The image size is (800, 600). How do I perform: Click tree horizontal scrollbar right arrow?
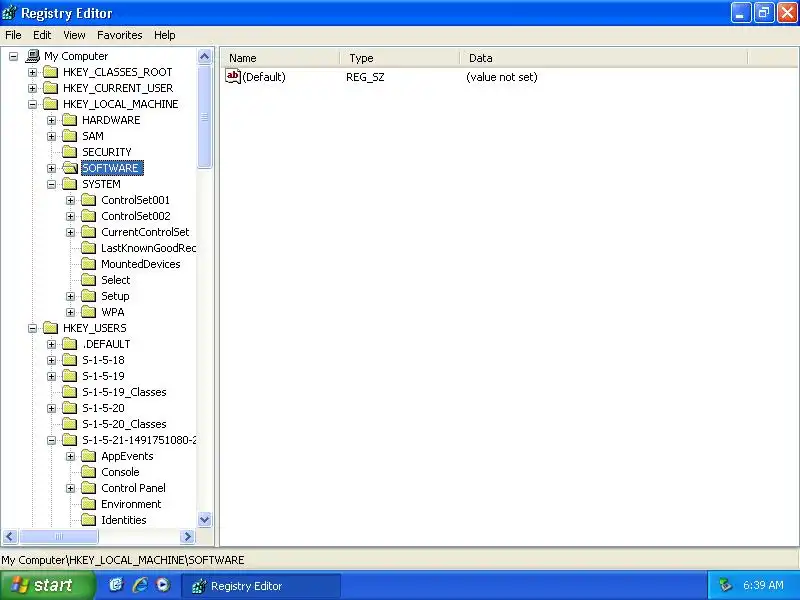[x=187, y=536]
